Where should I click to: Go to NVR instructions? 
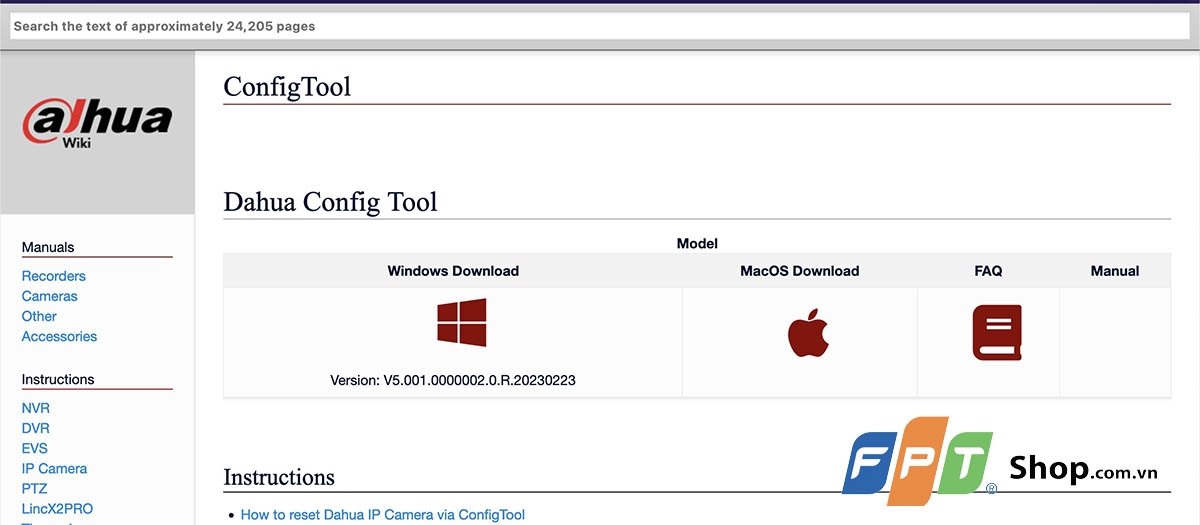(36, 408)
